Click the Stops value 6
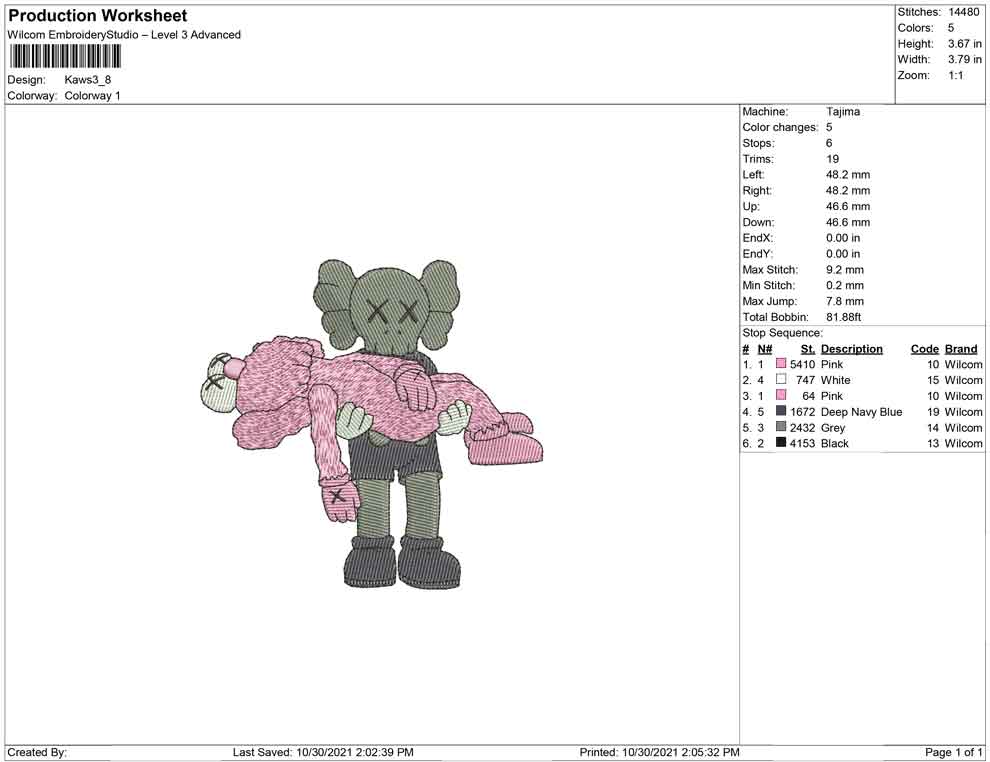The image size is (990, 762). point(829,143)
